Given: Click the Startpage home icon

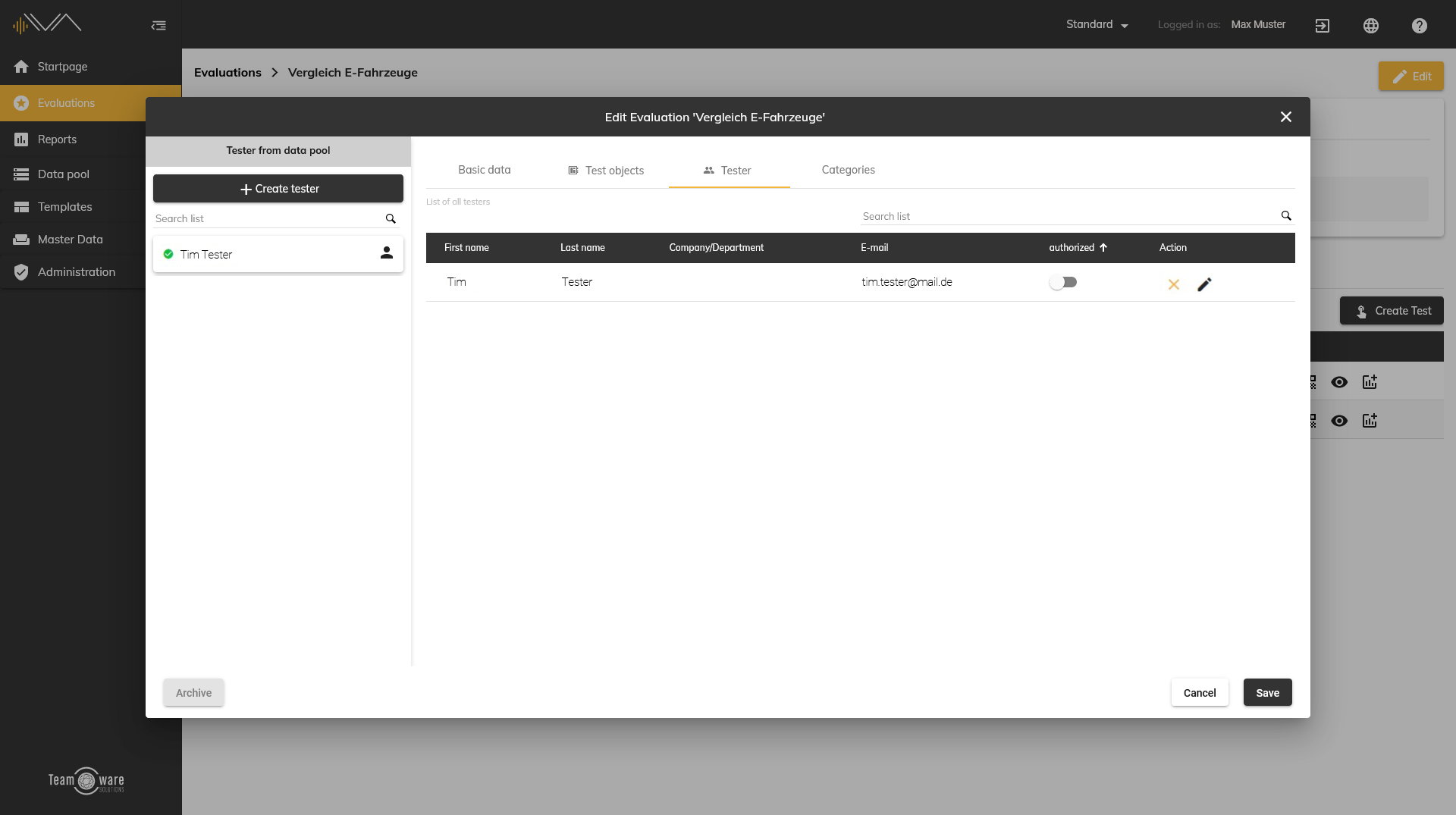Looking at the screenshot, I should coord(21,67).
